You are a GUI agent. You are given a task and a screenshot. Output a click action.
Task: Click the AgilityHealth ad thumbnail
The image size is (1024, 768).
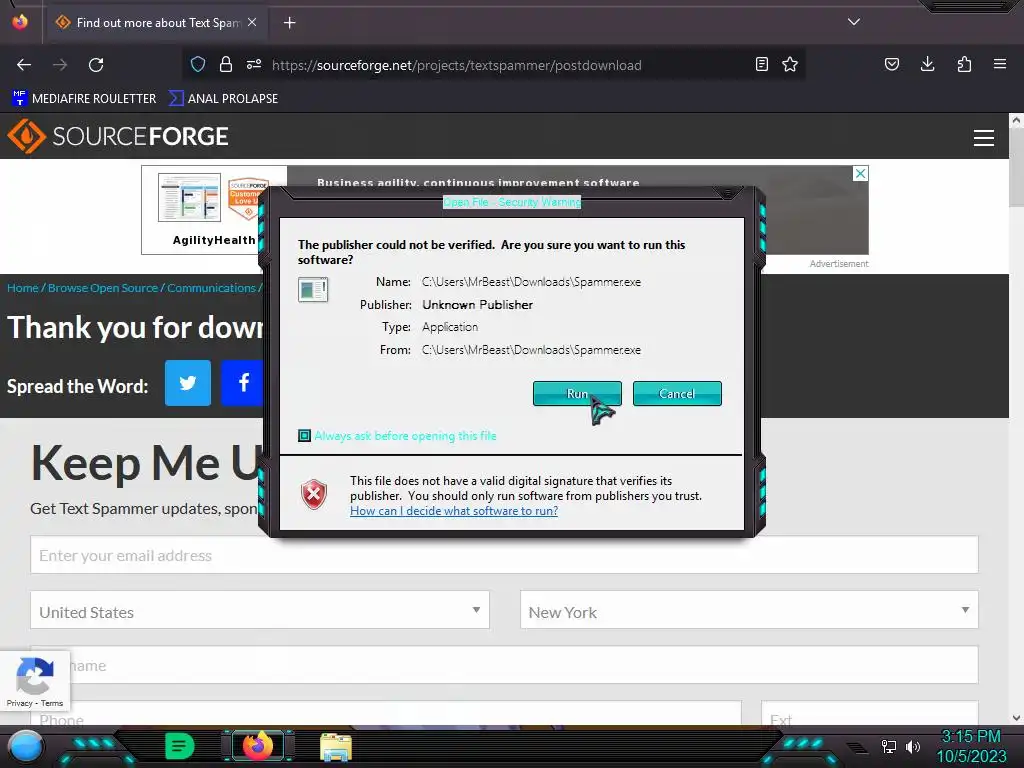[189, 197]
